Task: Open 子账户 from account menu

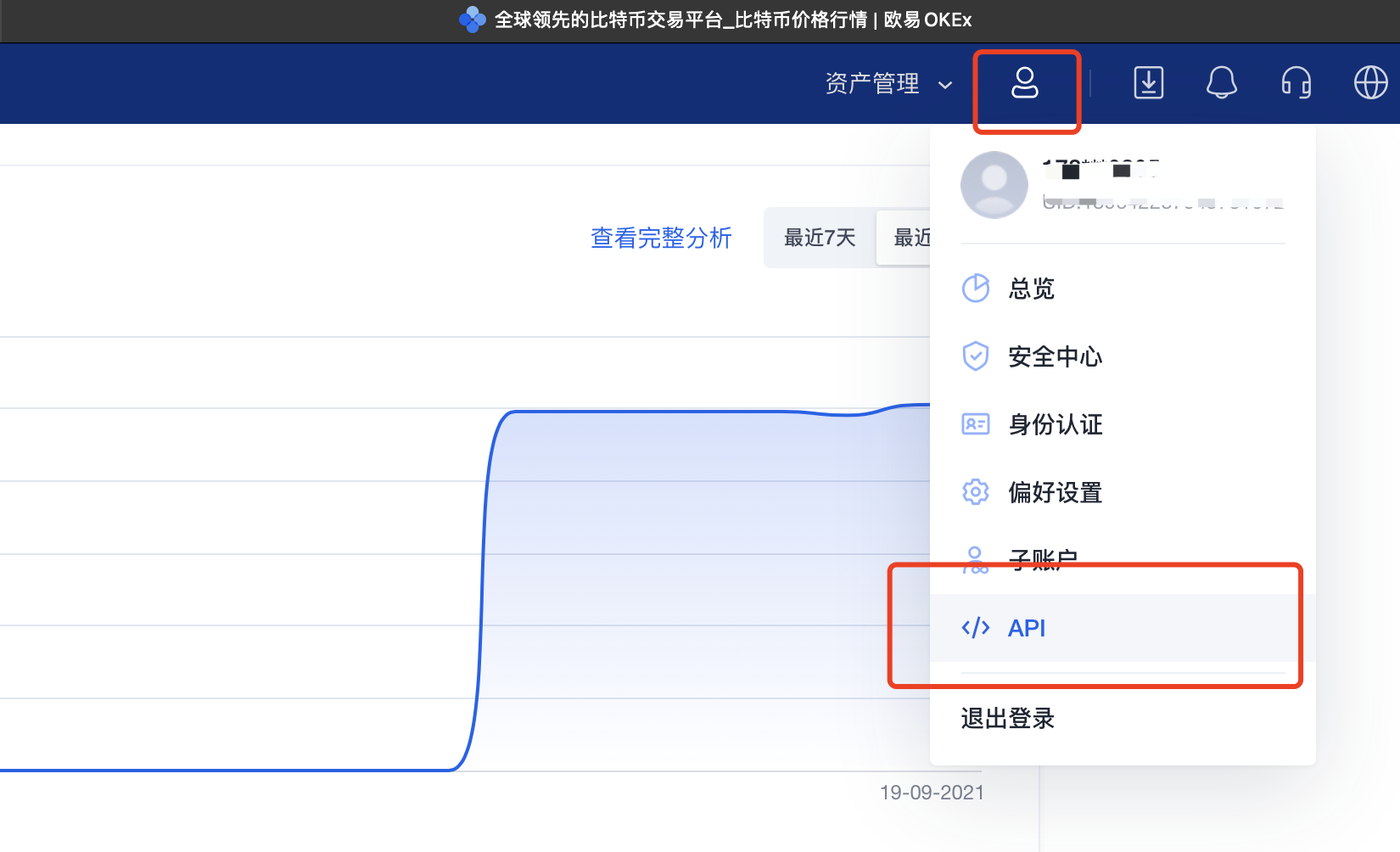Action: pos(1123,560)
